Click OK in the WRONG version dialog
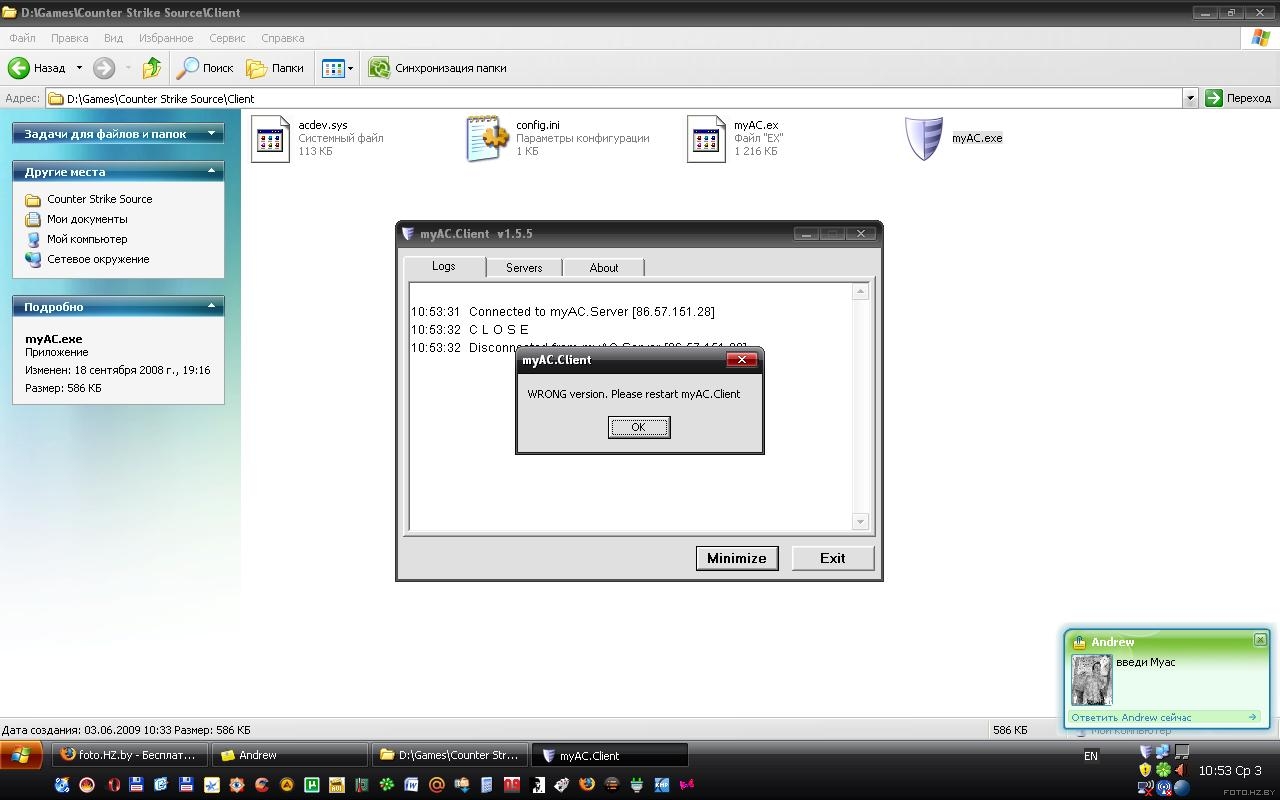The height and width of the screenshot is (800, 1280). click(x=639, y=427)
